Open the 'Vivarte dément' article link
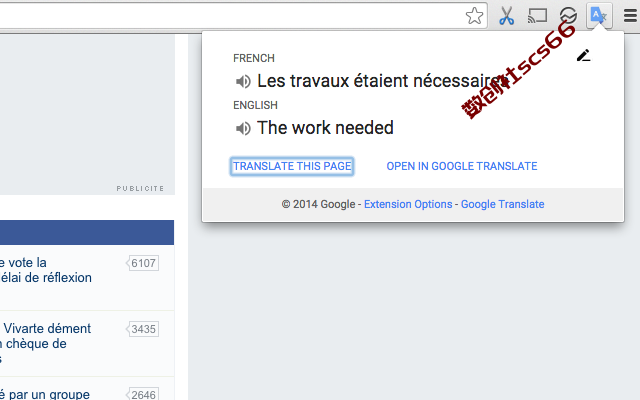The width and height of the screenshot is (640, 400). pyautogui.click(x=45, y=343)
